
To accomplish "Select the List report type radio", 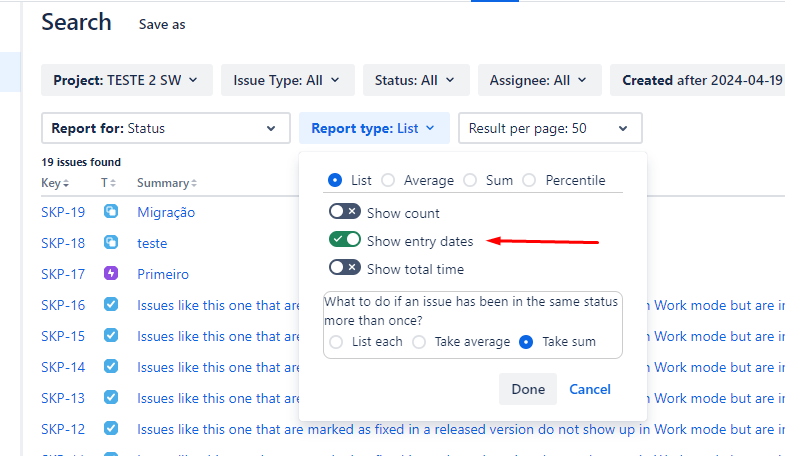I will 335,180.
